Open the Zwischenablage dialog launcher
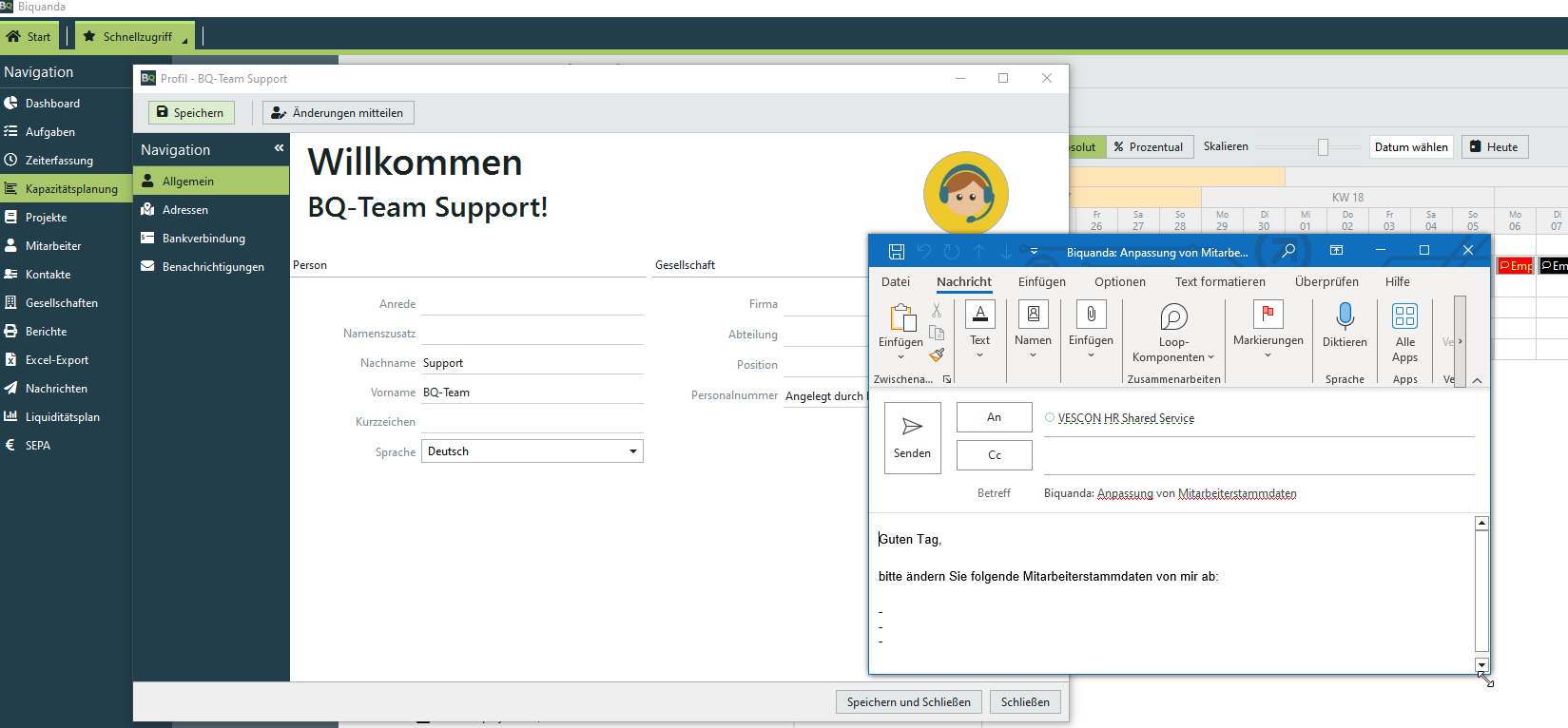The height and width of the screenshot is (728, 1568). [946, 379]
